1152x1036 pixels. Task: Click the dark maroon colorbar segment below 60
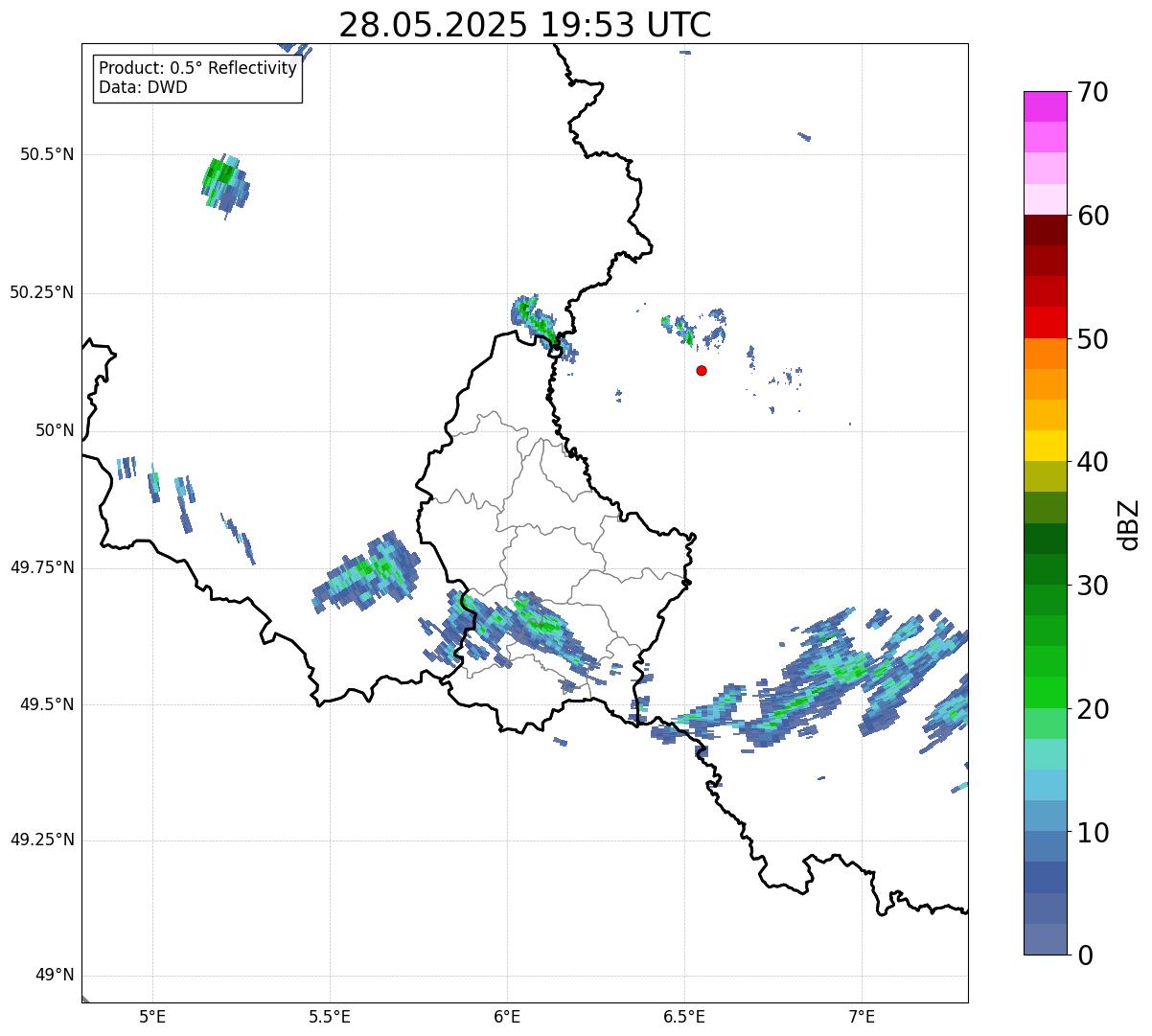1045,231
